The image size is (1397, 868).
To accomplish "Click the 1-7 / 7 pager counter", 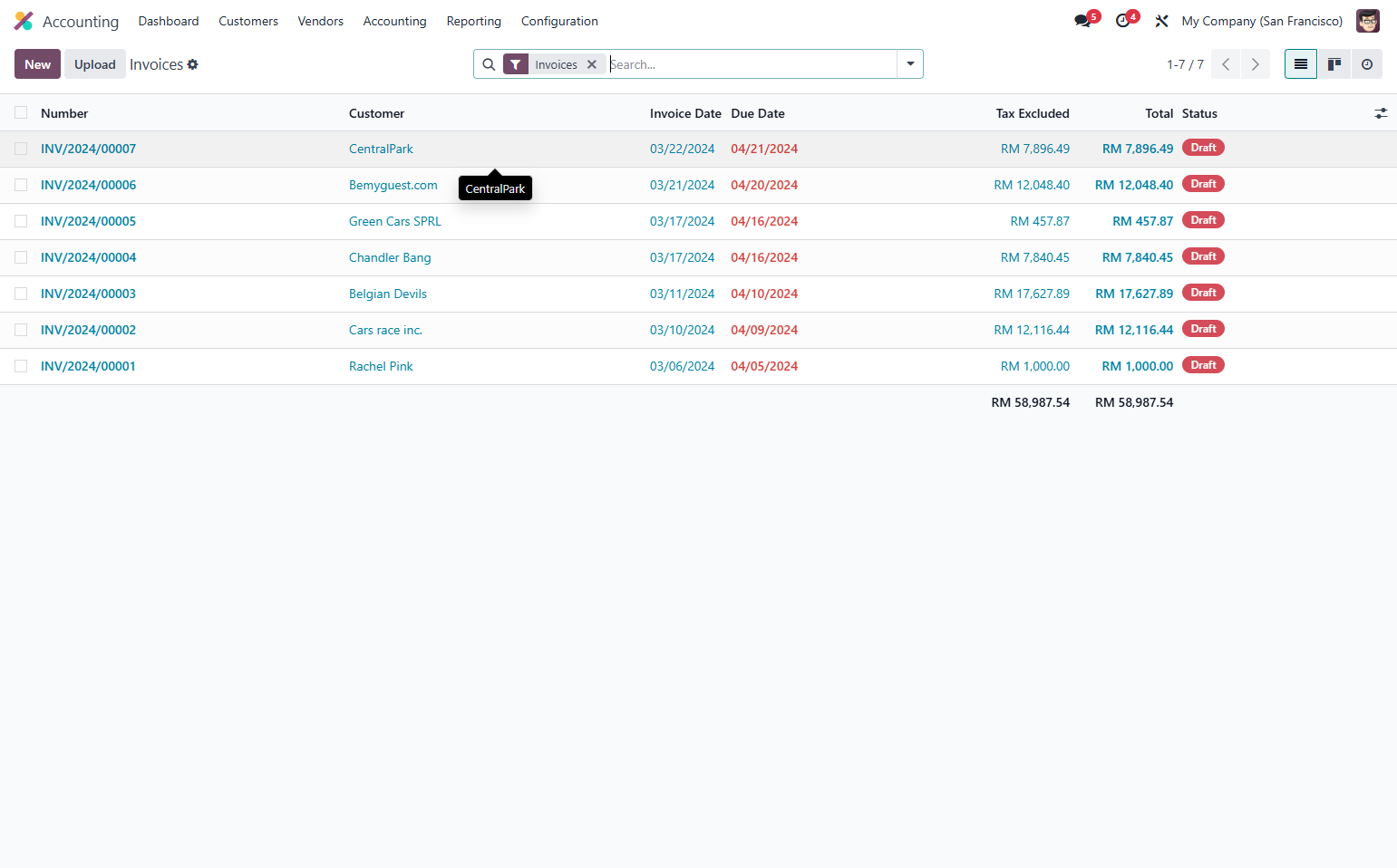I will (1185, 64).
